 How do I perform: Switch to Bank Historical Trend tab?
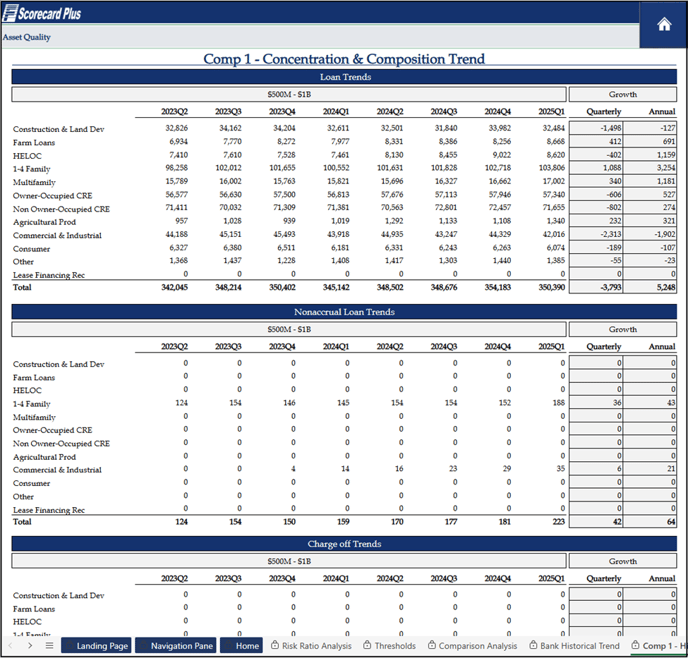(580, 646)
